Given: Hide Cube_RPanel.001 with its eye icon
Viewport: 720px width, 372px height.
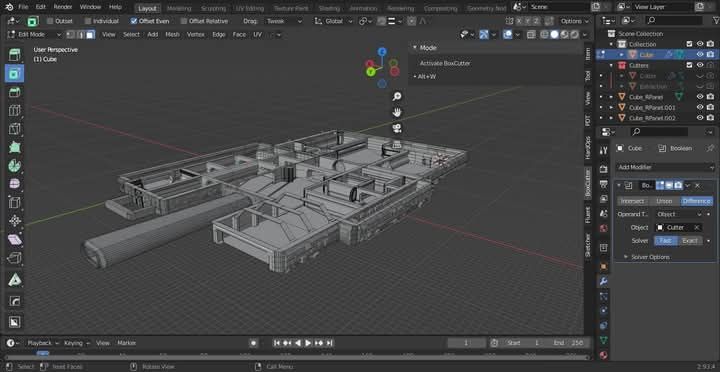Looking at the screenshot, I should pos(700,107).
